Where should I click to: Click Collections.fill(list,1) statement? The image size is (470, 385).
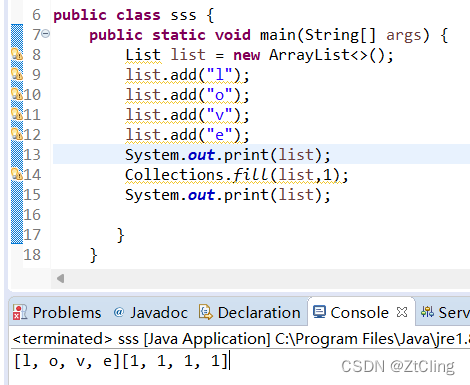tap(237, 175)
